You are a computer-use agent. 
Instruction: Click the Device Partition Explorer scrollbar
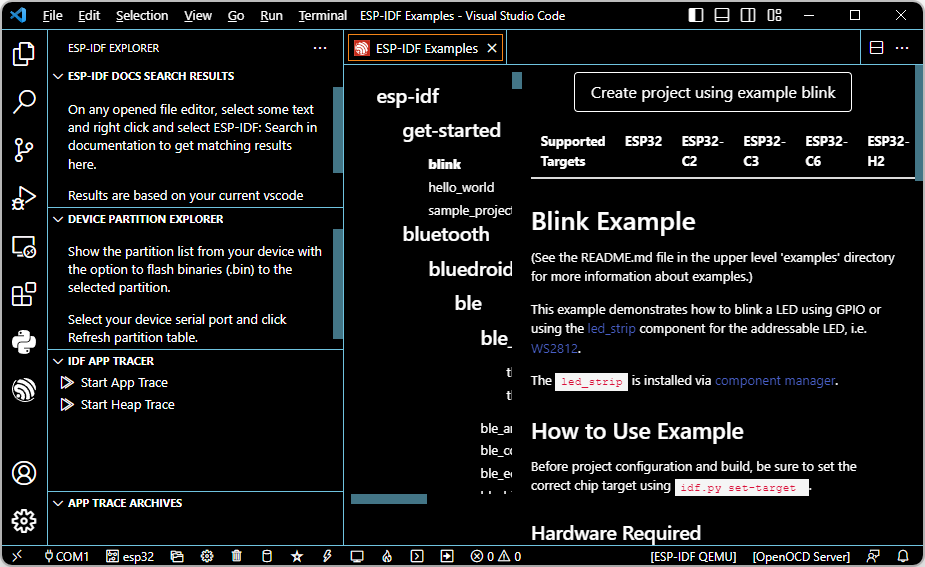pyautogui.click(x=338, y=284)
